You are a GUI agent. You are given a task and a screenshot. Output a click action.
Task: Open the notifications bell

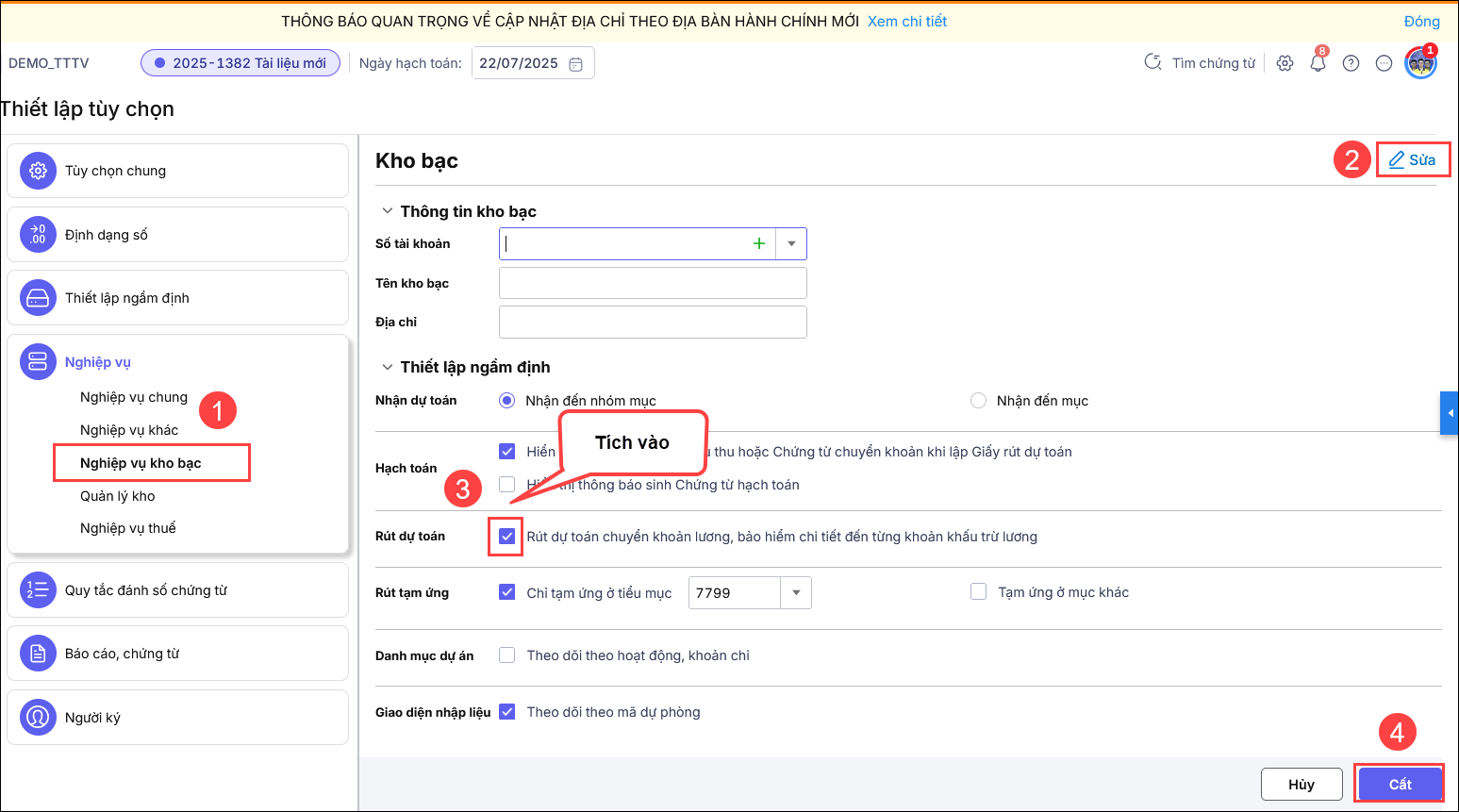(1318, 63)
